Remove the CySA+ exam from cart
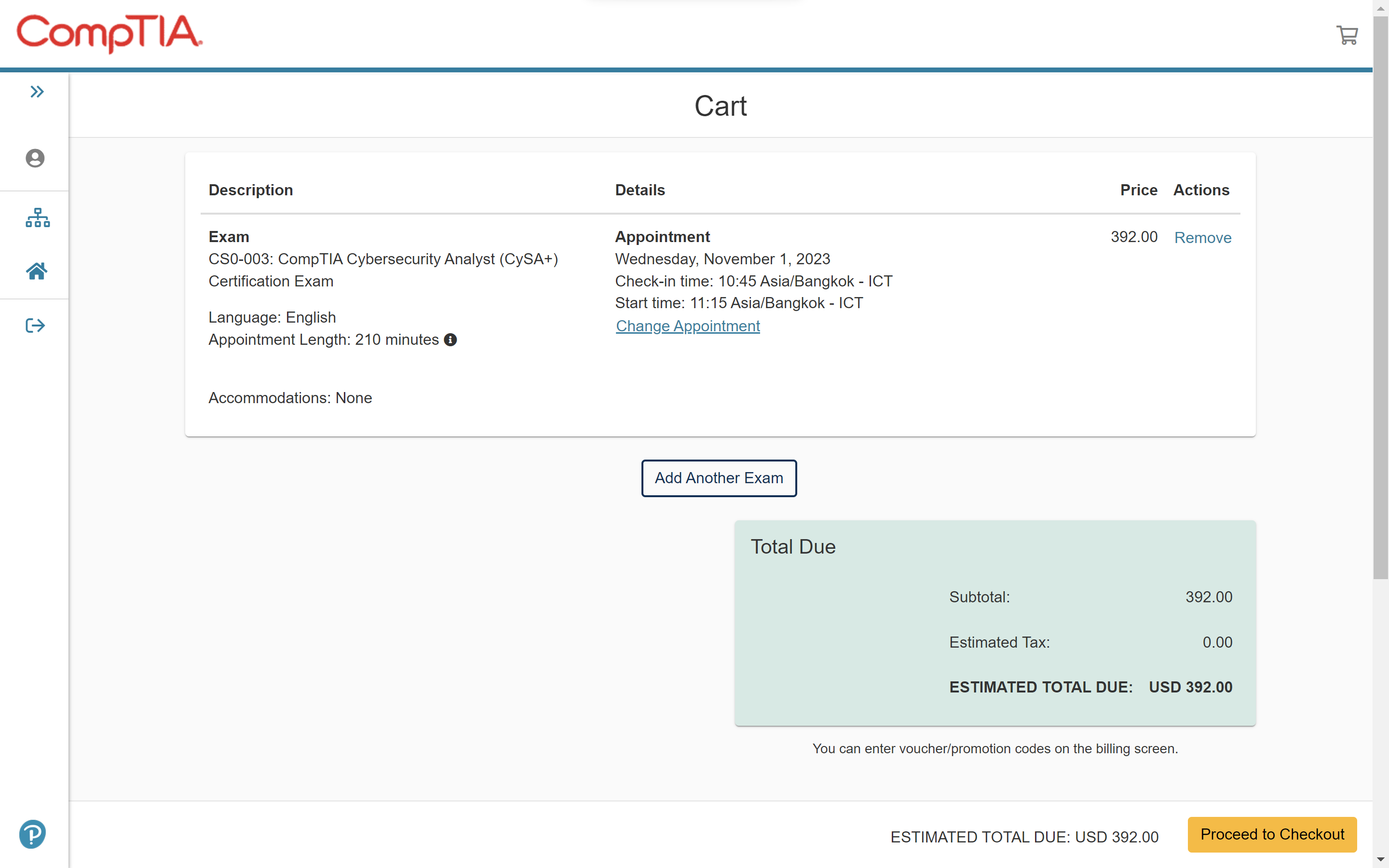Screen dimensions: 1389x868 click(x=1202, y=238)
